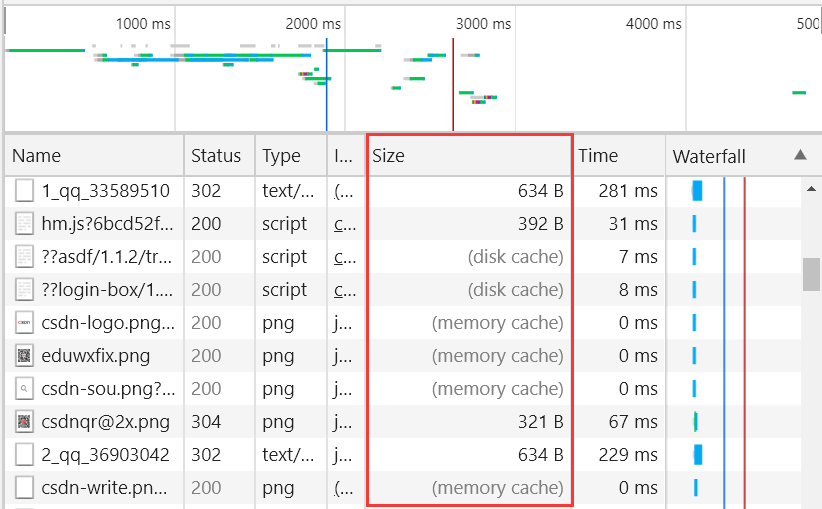
Task: Click the 3000 ms overview timeline marker
Action: 483,24
